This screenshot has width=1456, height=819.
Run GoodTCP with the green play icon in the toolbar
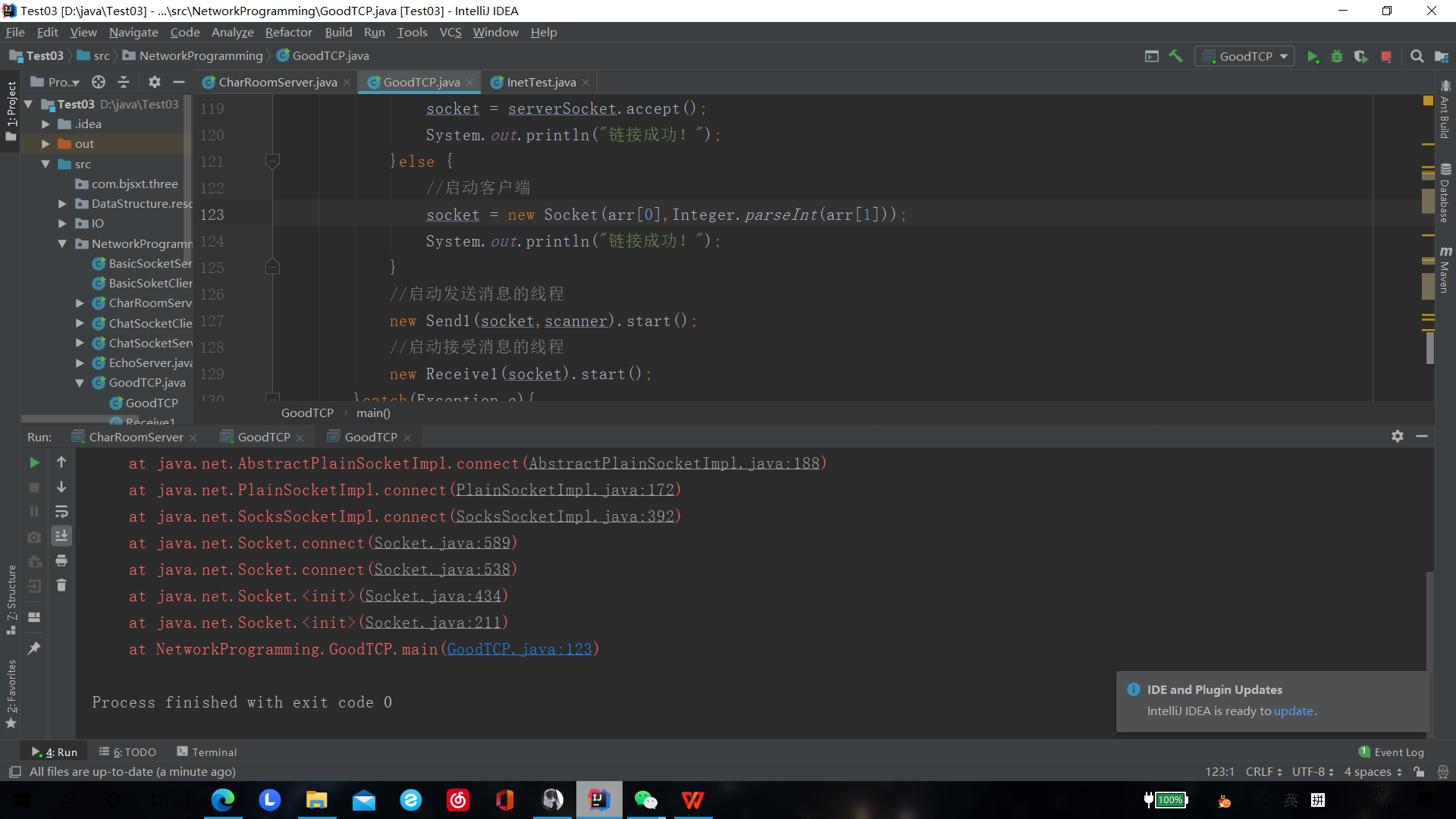point(1313,57)
